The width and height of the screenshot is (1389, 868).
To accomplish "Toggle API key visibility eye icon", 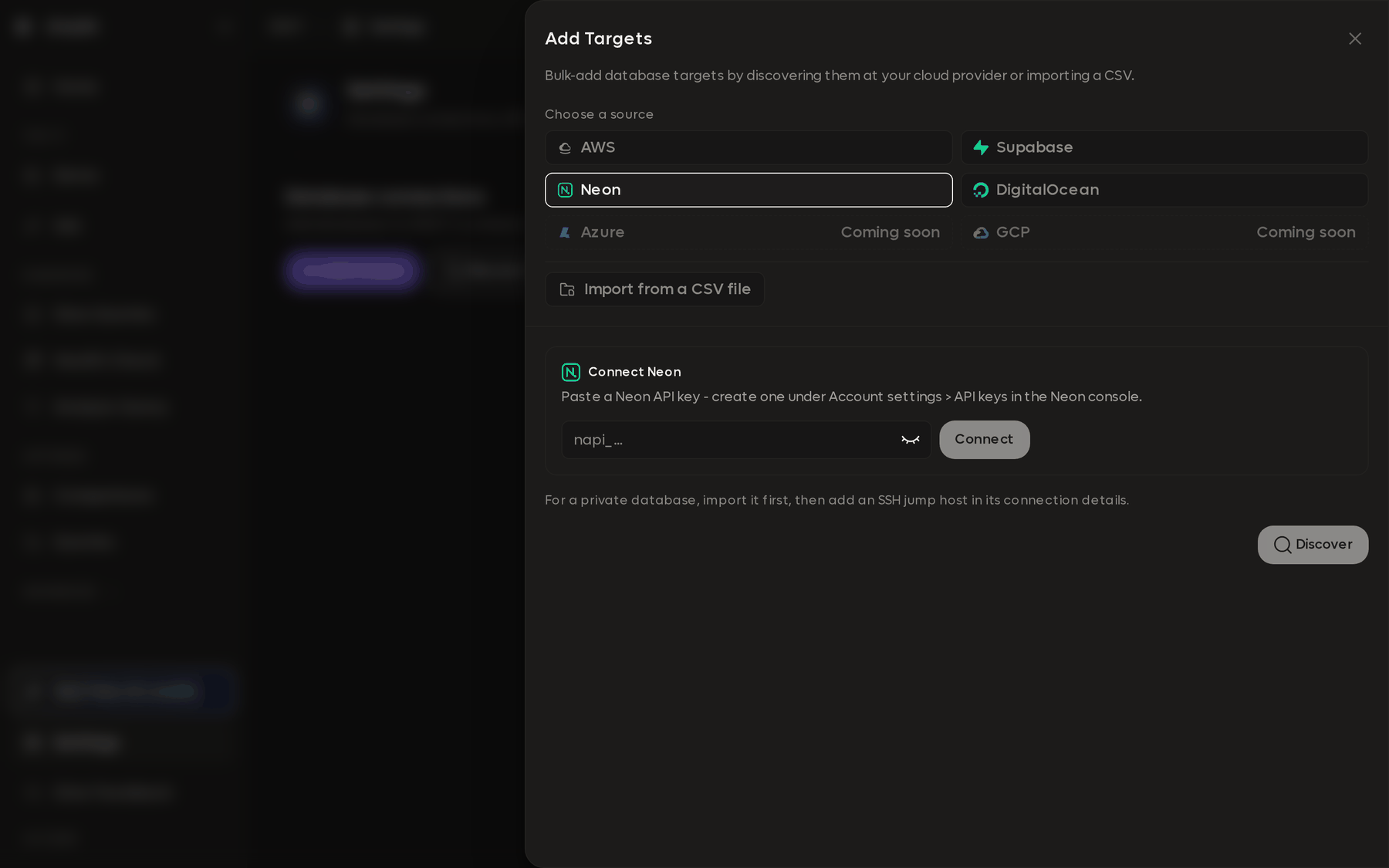I will point(911,440).
